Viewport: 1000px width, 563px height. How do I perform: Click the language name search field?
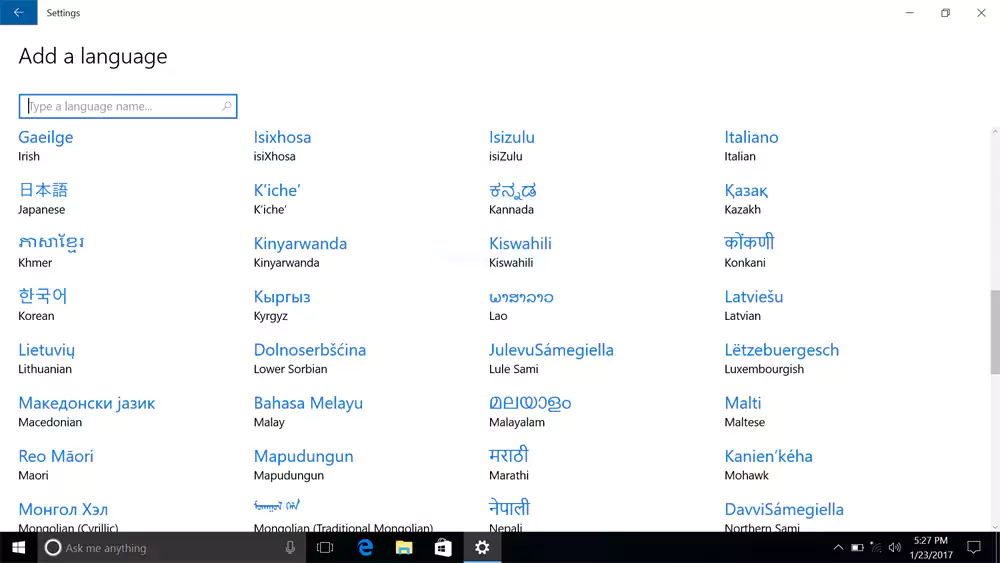(x=120, y=106)
